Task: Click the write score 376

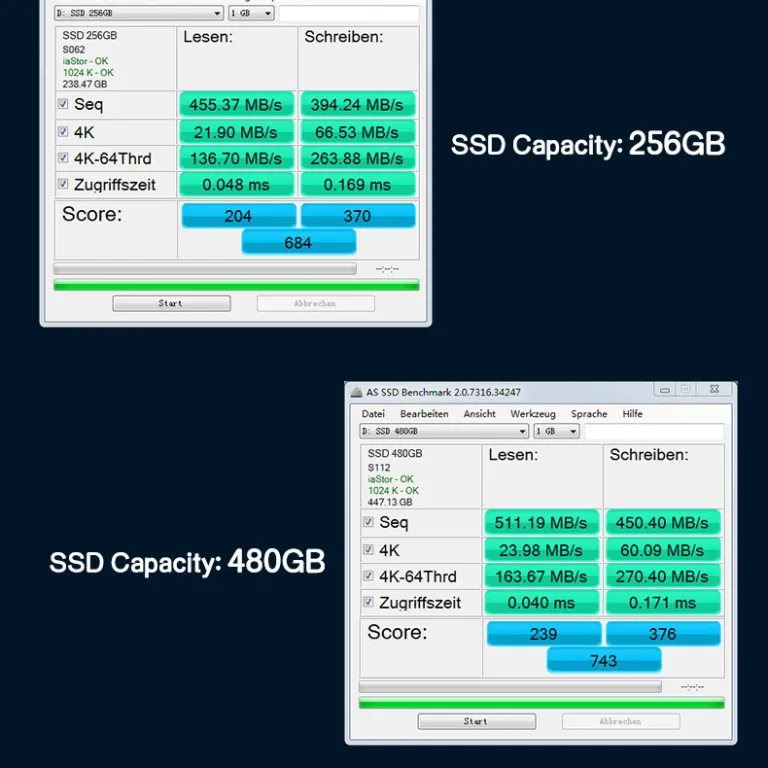Action: point(663,634)
